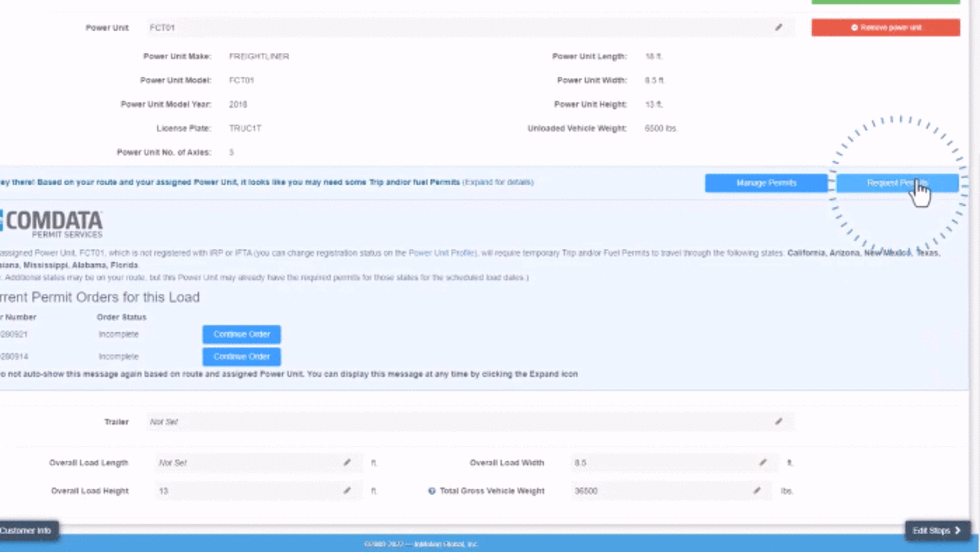Open Manage Permits

(x=766, y=183)
